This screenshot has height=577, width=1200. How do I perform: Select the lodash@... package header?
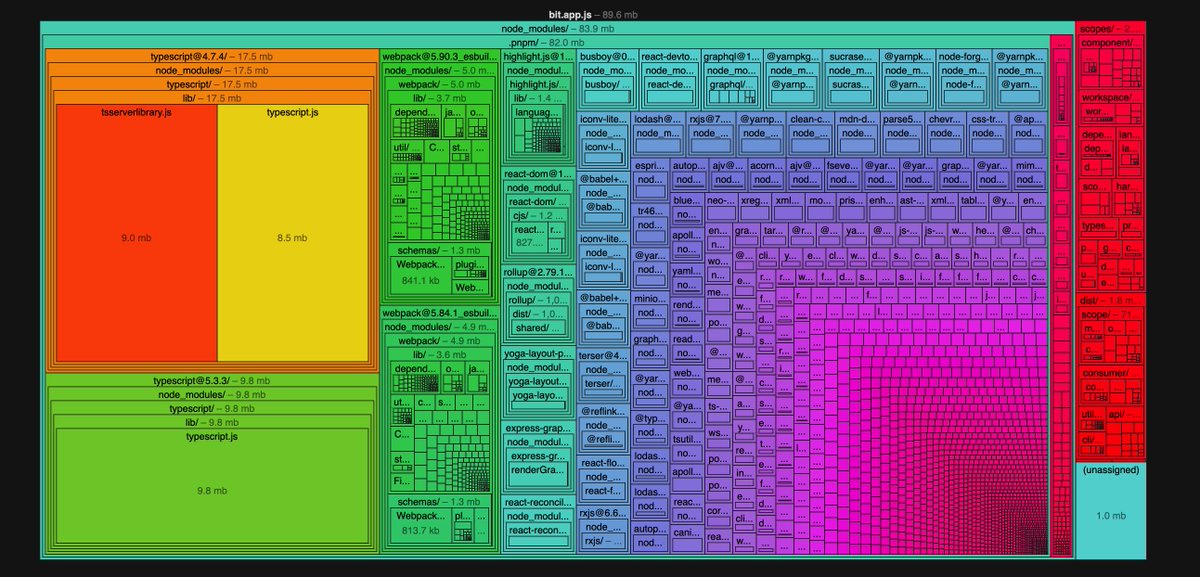pyautogui.click(x=657, y=119)
